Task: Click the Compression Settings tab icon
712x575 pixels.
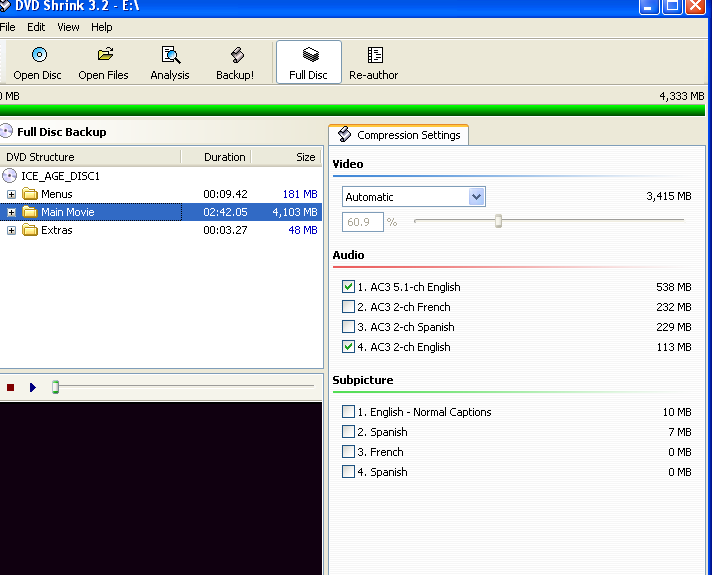Action: pyautogui.click(x=345, y=134)
